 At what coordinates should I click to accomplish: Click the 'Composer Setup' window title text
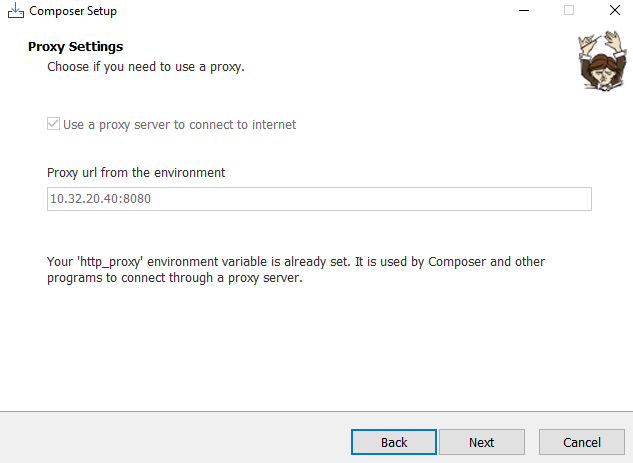point(73,11)
